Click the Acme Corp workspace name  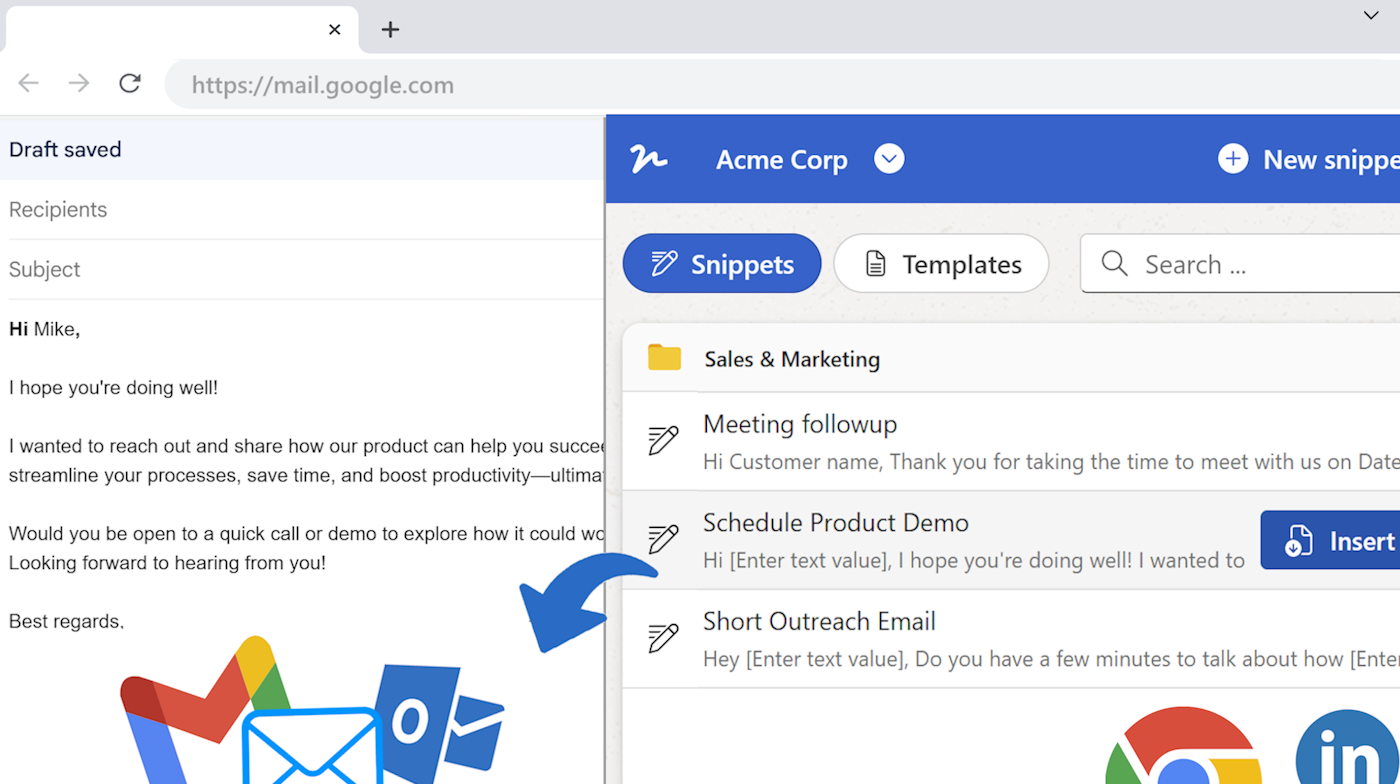tap(782, 160)
